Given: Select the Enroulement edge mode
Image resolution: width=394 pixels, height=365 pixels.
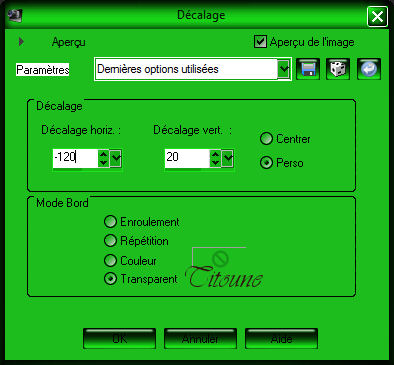Looking at the screenshot, I should pos(110,222).
